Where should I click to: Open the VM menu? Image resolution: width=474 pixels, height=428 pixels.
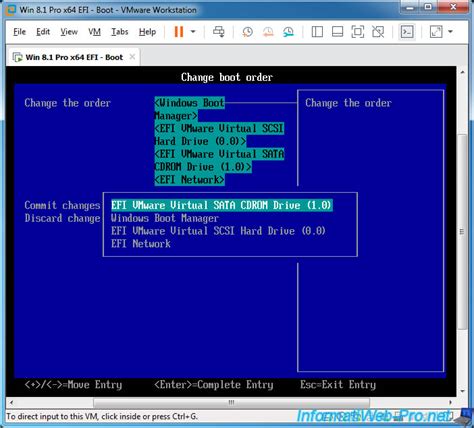pyautogui.click(x=94, y=32)
